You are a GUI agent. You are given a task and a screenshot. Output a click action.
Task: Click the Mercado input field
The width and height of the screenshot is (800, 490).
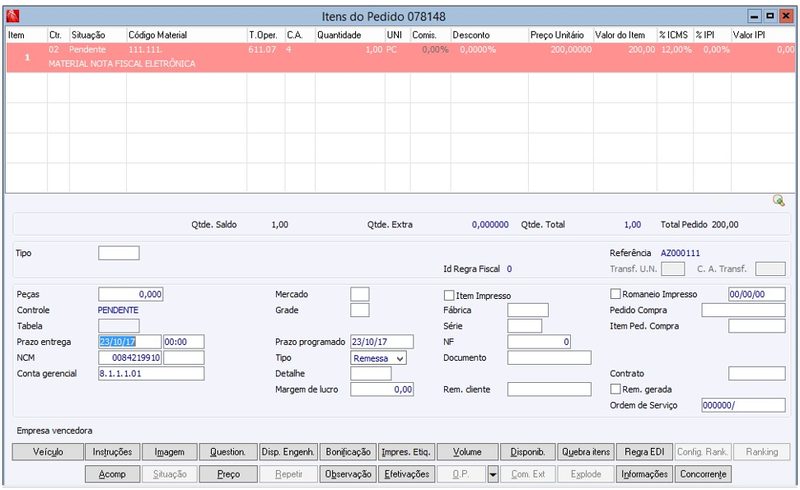360,294
